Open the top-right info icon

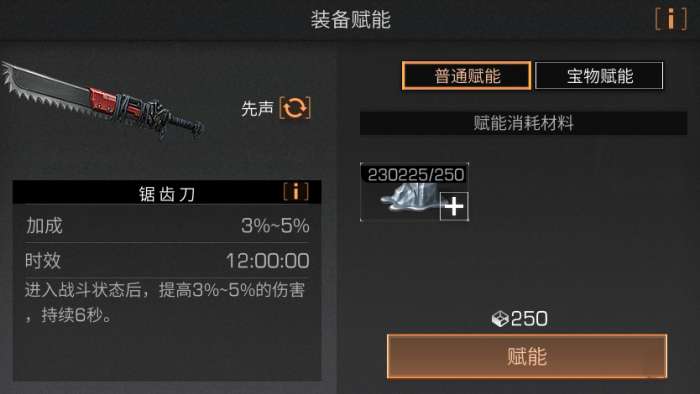pyautogui.click(x=671, y=20)
